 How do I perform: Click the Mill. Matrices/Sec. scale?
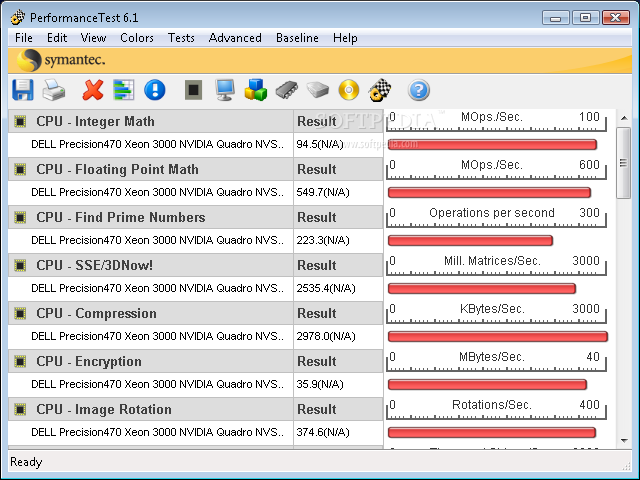tap(496, 265)
